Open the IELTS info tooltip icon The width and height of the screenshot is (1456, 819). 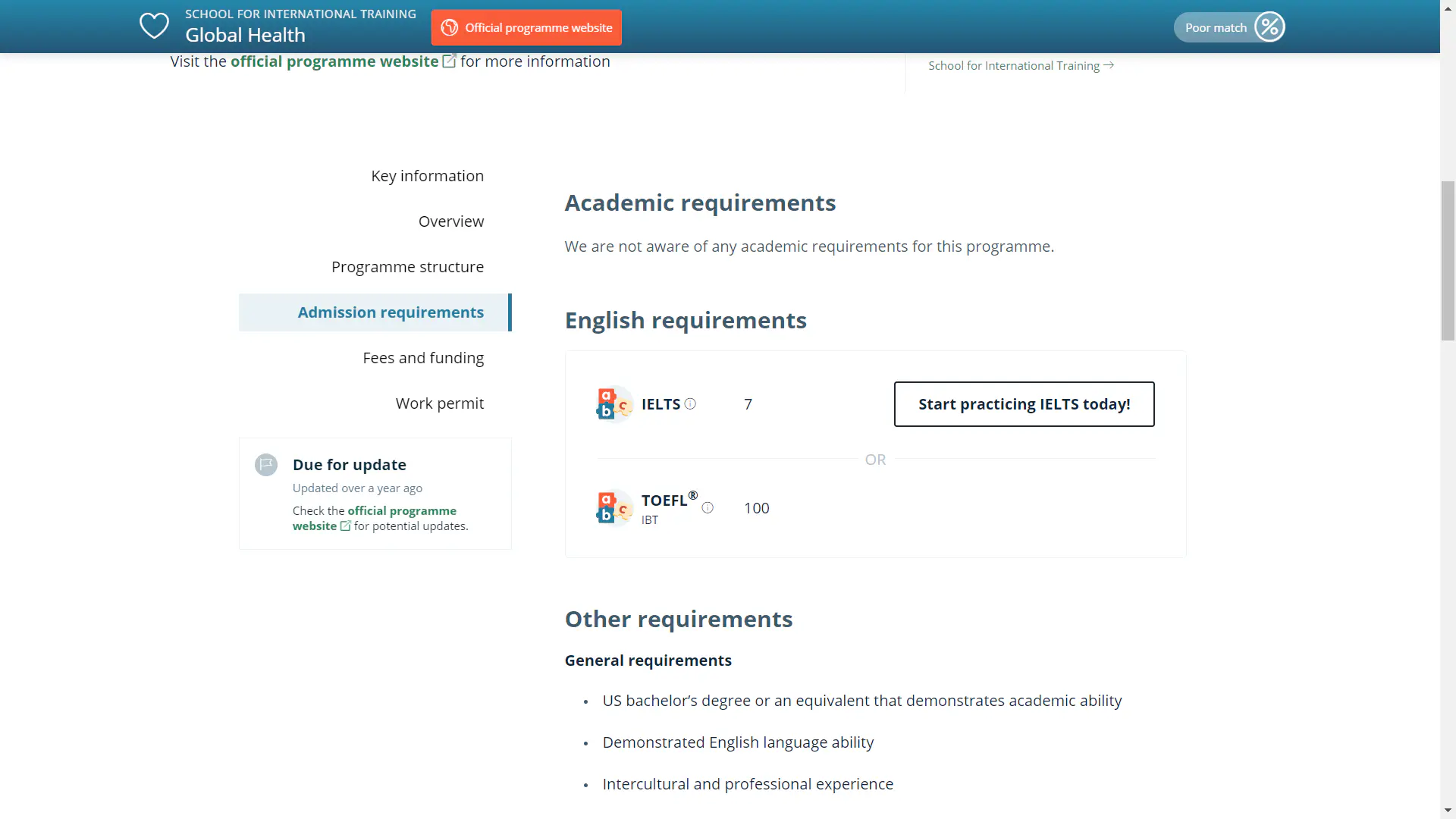(691, 404)
